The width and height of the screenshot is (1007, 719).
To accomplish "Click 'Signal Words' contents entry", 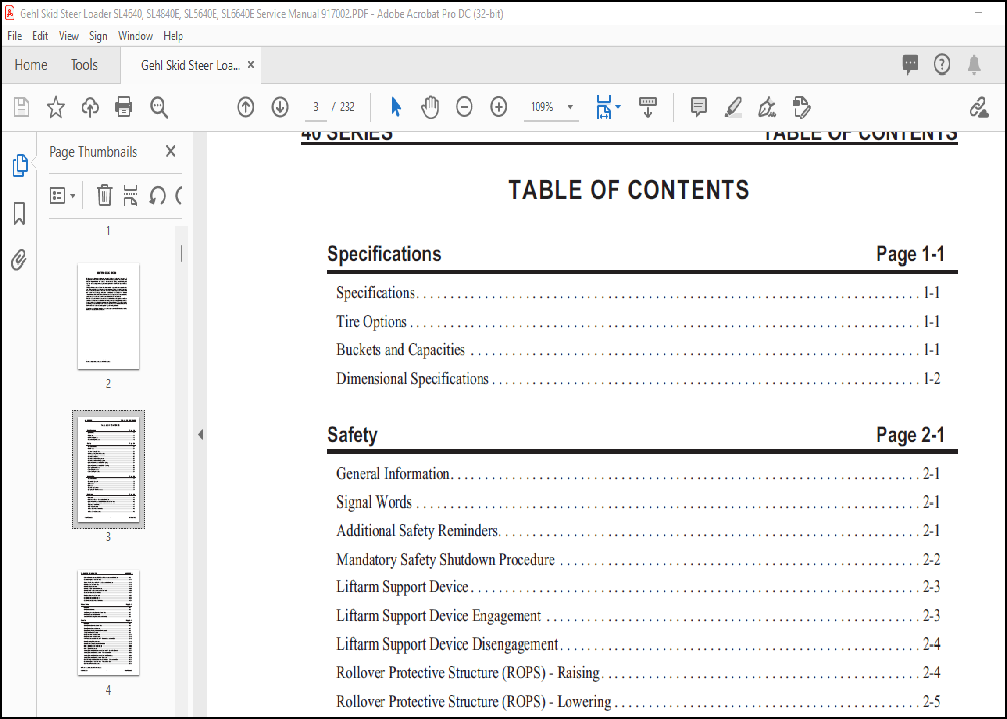I will [x=374, y=502].
